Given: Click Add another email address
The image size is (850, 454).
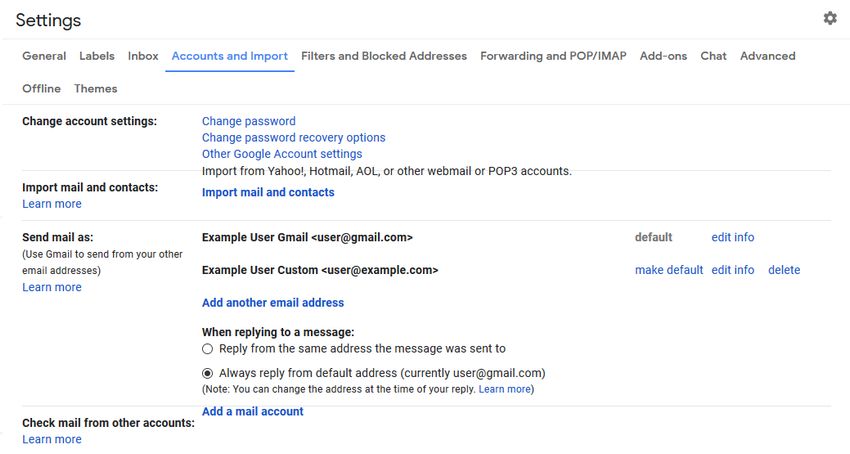Looking at the screenshot, I should click(x=273, y=303).
